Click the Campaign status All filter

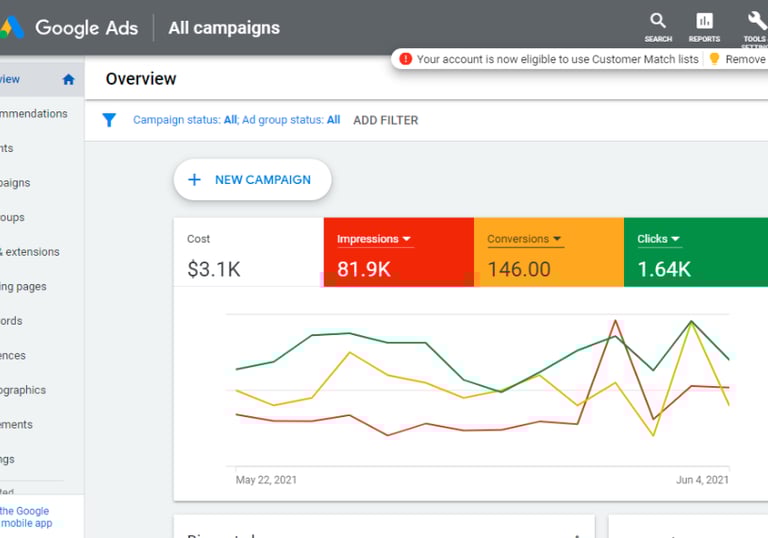point(185,120)
